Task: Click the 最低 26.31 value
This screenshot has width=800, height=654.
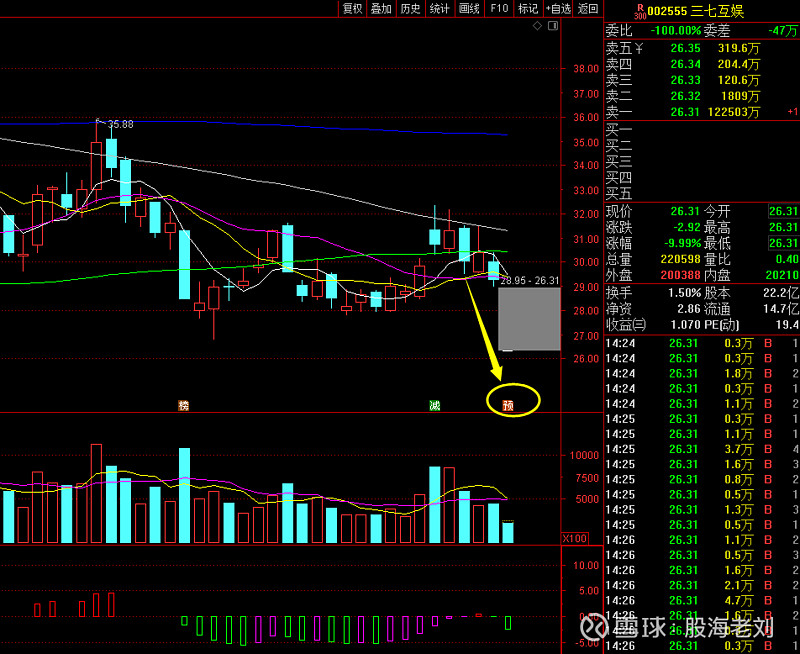Action: pyautogui.click(x=784, y=243)
